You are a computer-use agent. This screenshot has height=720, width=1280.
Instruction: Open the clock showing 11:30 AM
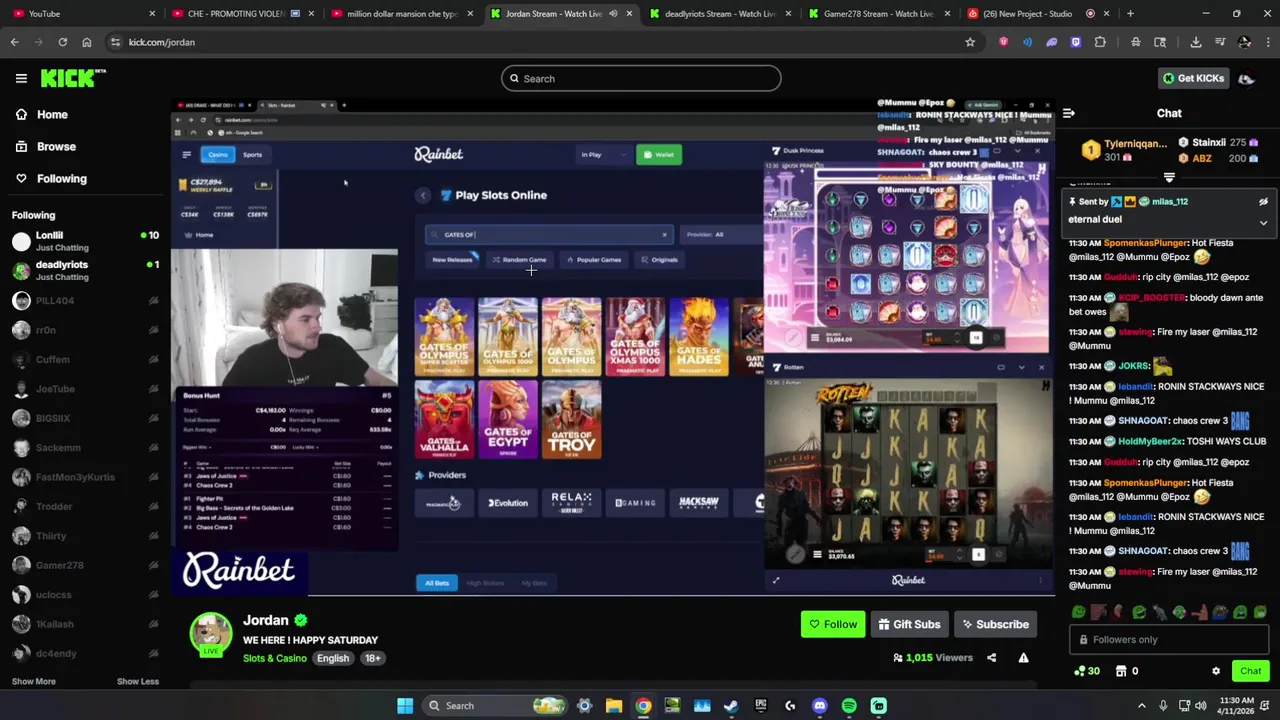coord(1237,706)
